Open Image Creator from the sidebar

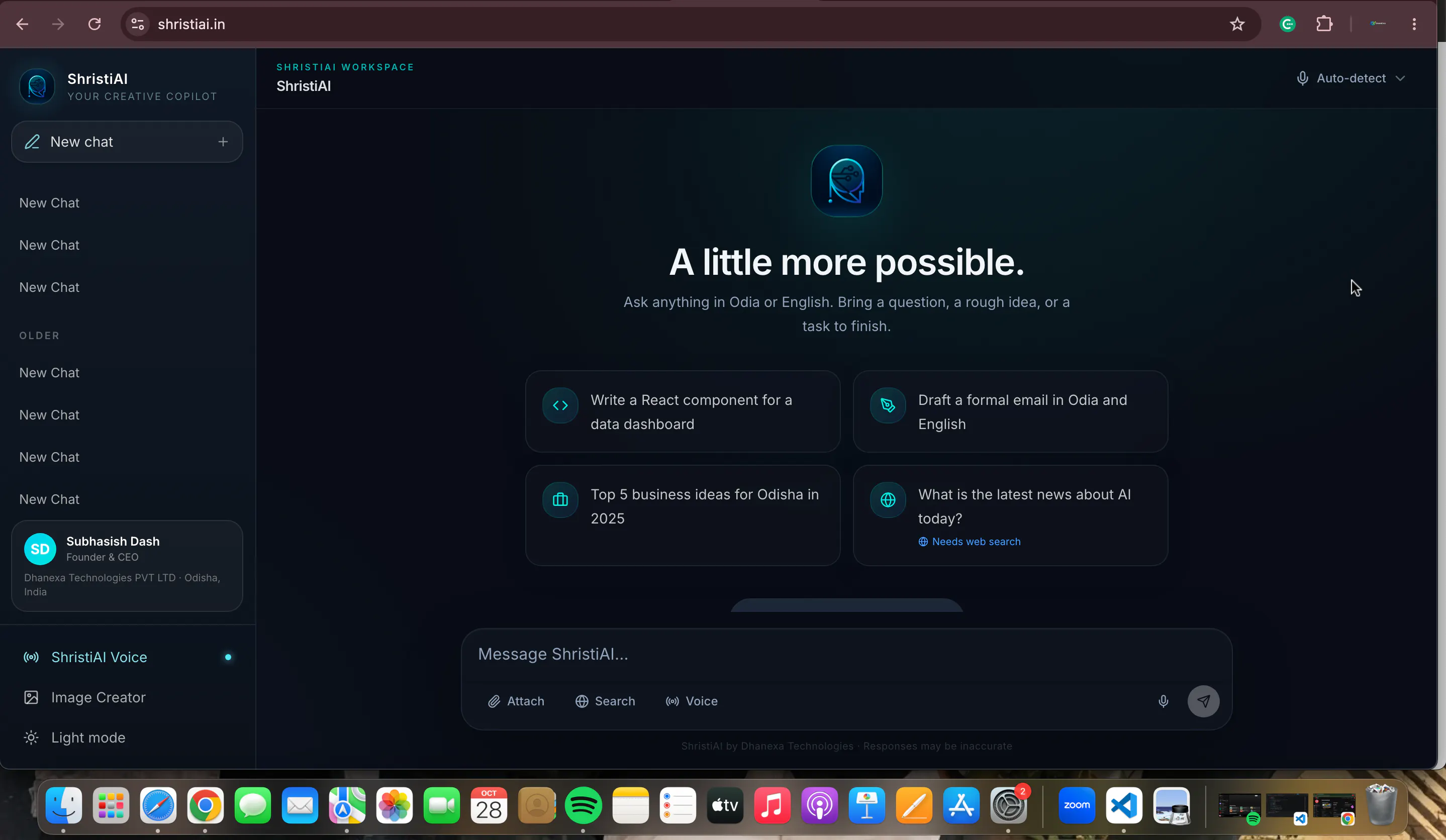click(x=127, y=697)
